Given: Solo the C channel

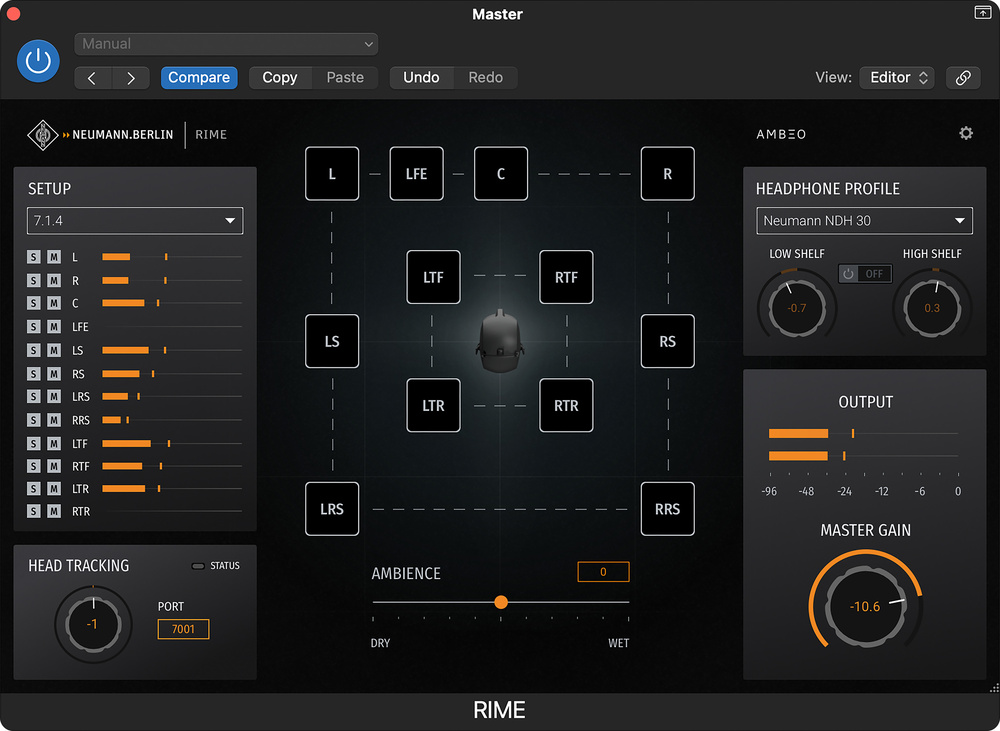Looking at the screenshot, I should pyautogui.click(x=34, y=303).
